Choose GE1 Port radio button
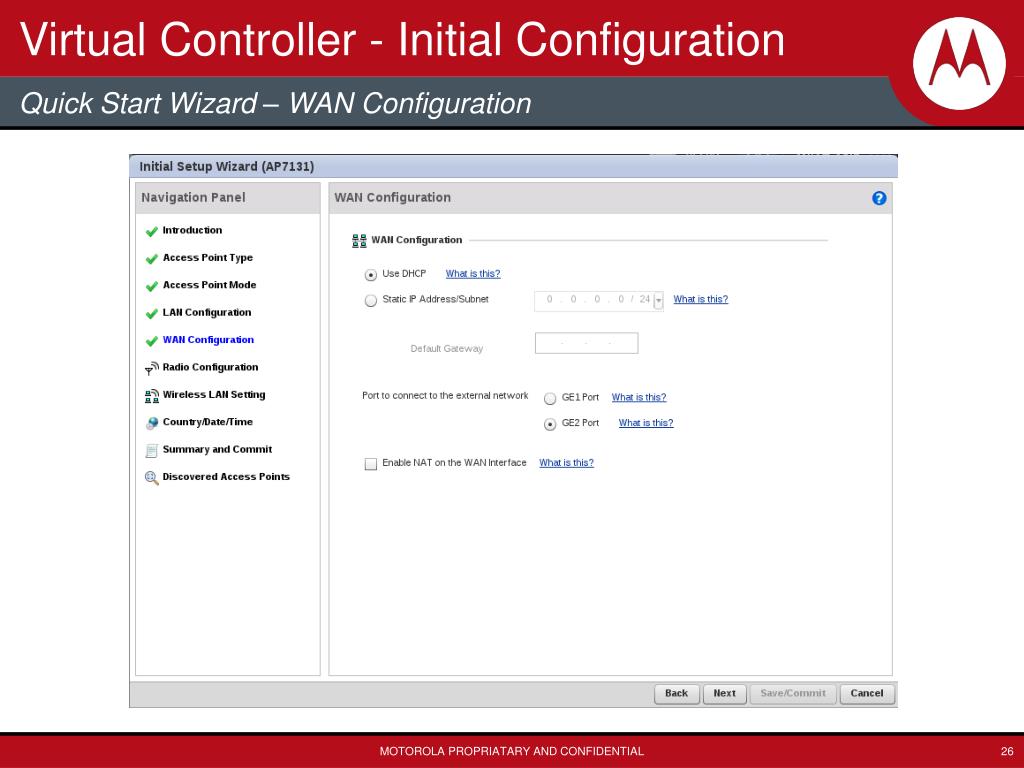This screenshot has width=1024, height=768. click(550, 398)
